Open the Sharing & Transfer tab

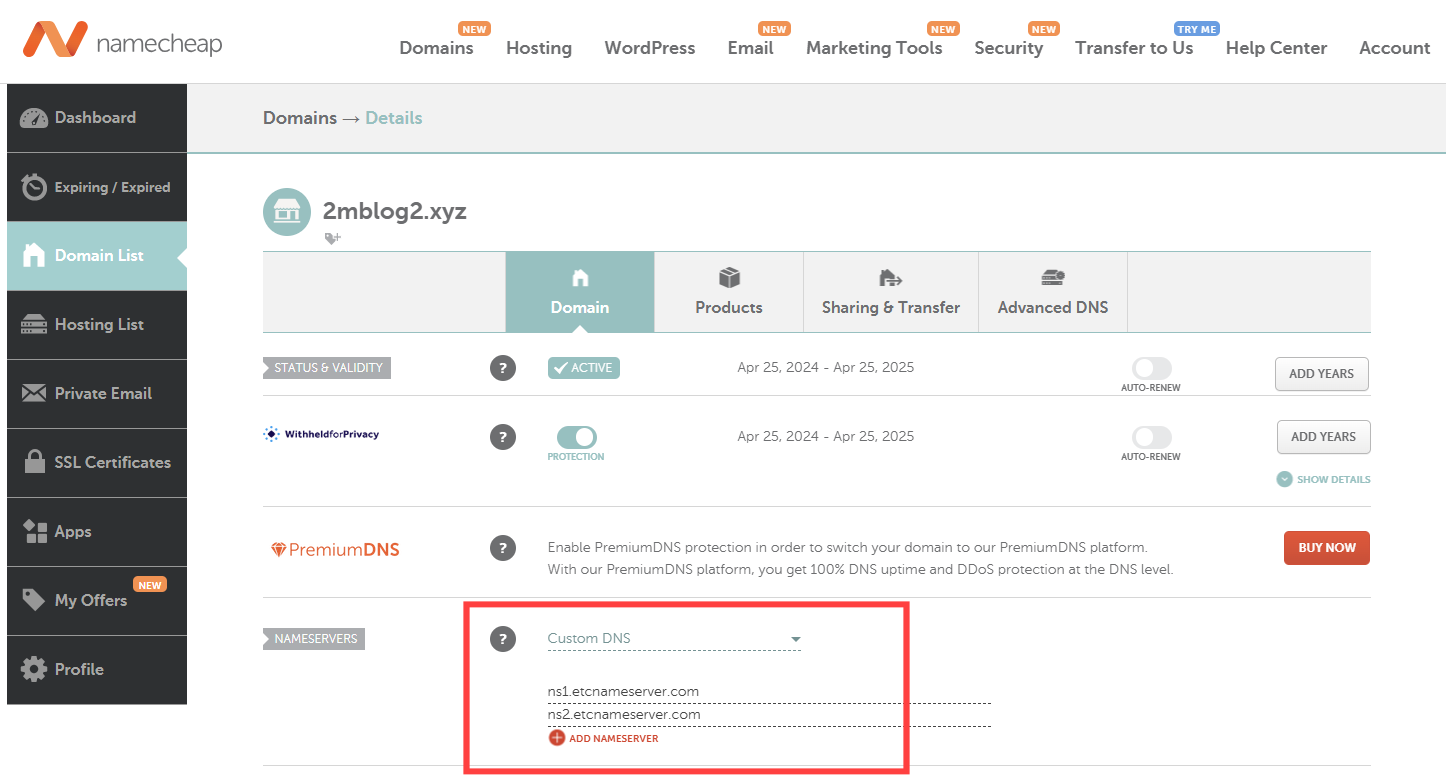coord(890,292)
